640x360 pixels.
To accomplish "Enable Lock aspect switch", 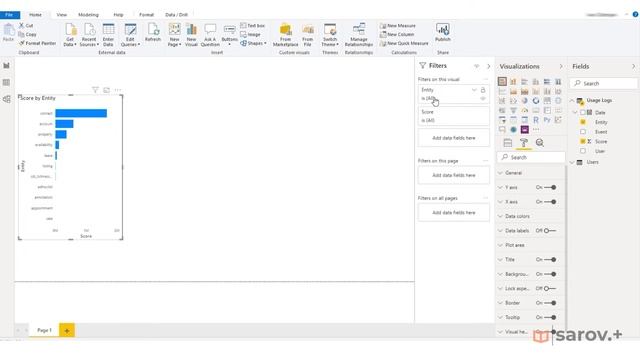I will click(549, 288).
